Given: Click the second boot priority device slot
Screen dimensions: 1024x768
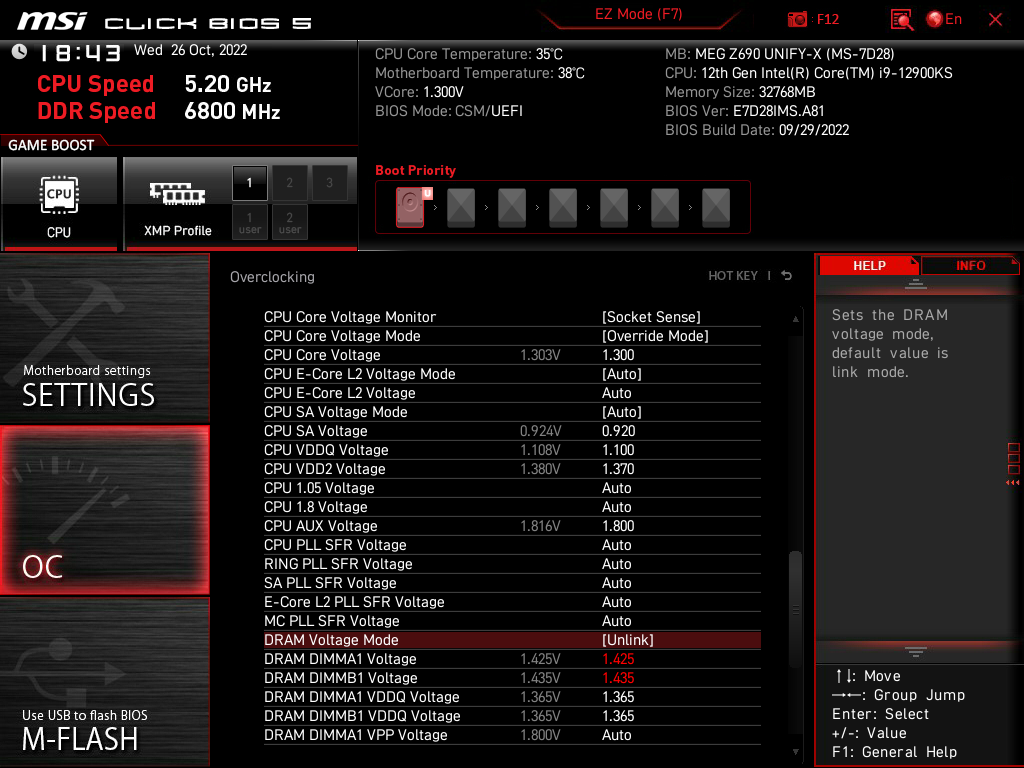Looking at the screenshot, I should click(461, 208).
